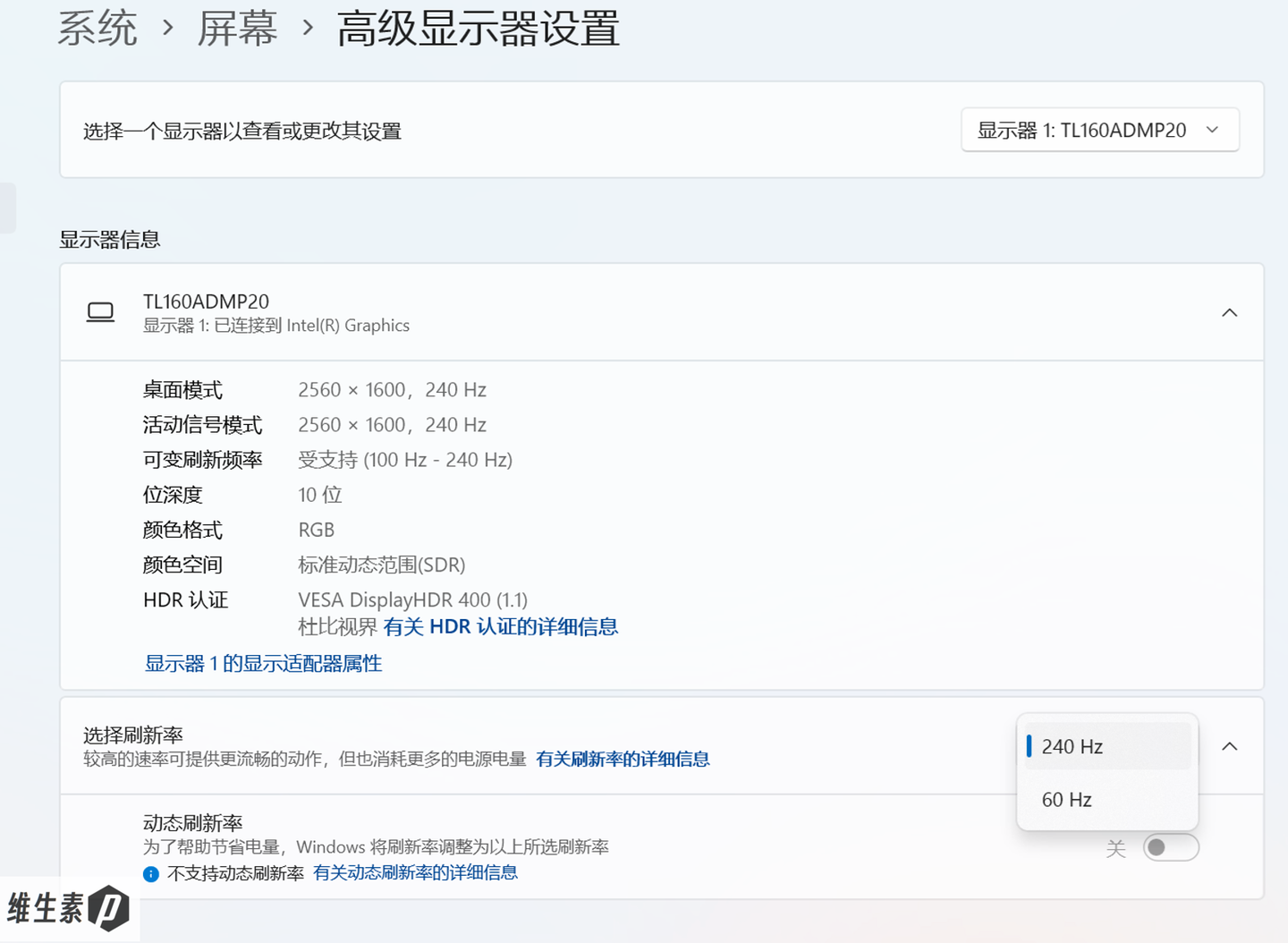Click the 高级显示器设置 page title

pos(479,28)
